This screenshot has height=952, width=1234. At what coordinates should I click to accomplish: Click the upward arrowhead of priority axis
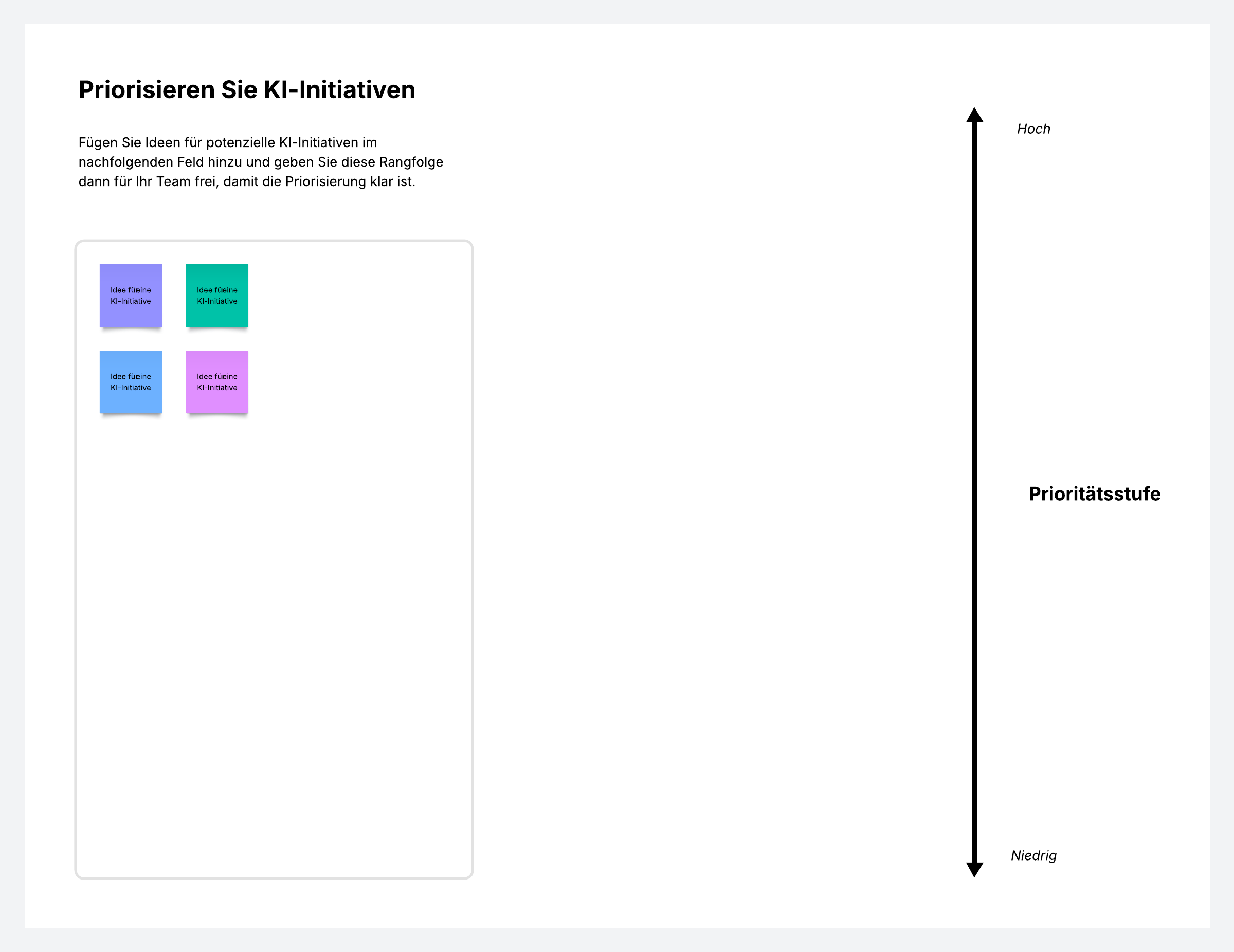click(974, 115)
